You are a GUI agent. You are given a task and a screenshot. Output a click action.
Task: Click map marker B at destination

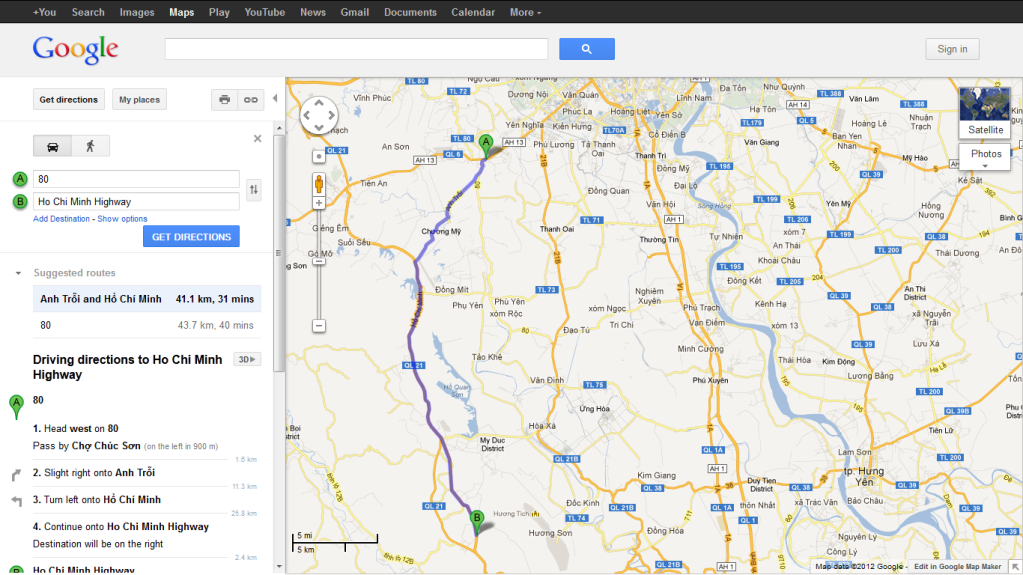click(477, 521)
